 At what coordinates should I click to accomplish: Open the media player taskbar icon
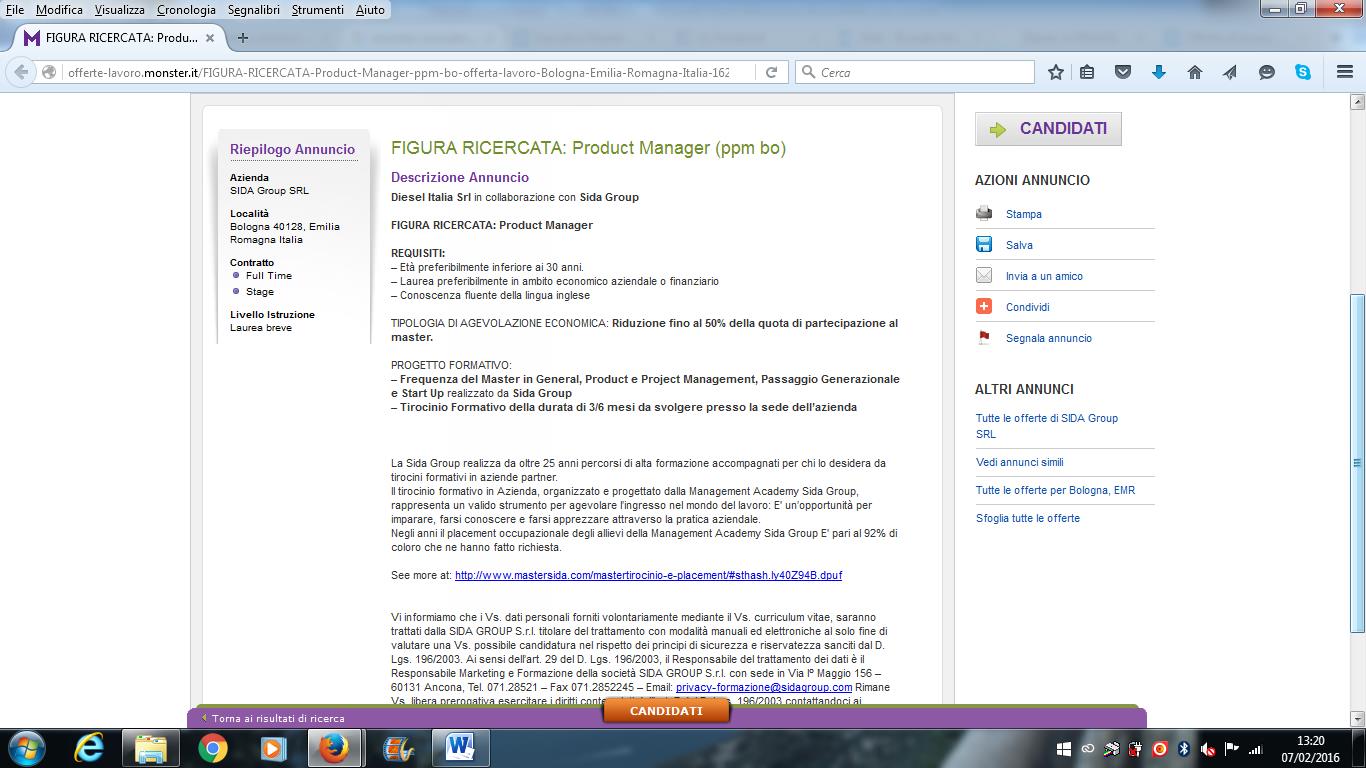[x=272, y=747]
